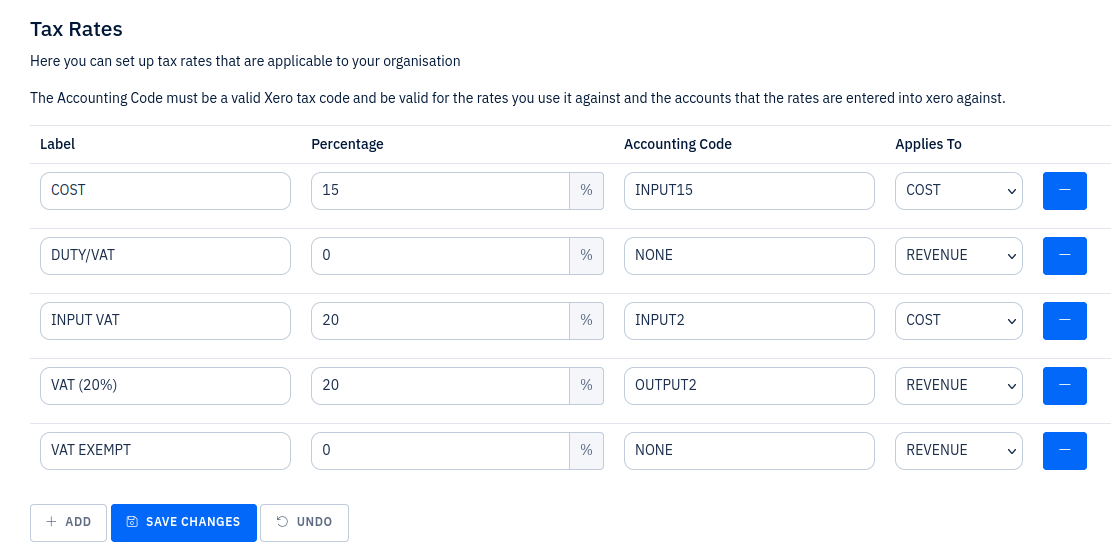Delete the INPUT VAT row via minus button

(x=1064, y=321)
